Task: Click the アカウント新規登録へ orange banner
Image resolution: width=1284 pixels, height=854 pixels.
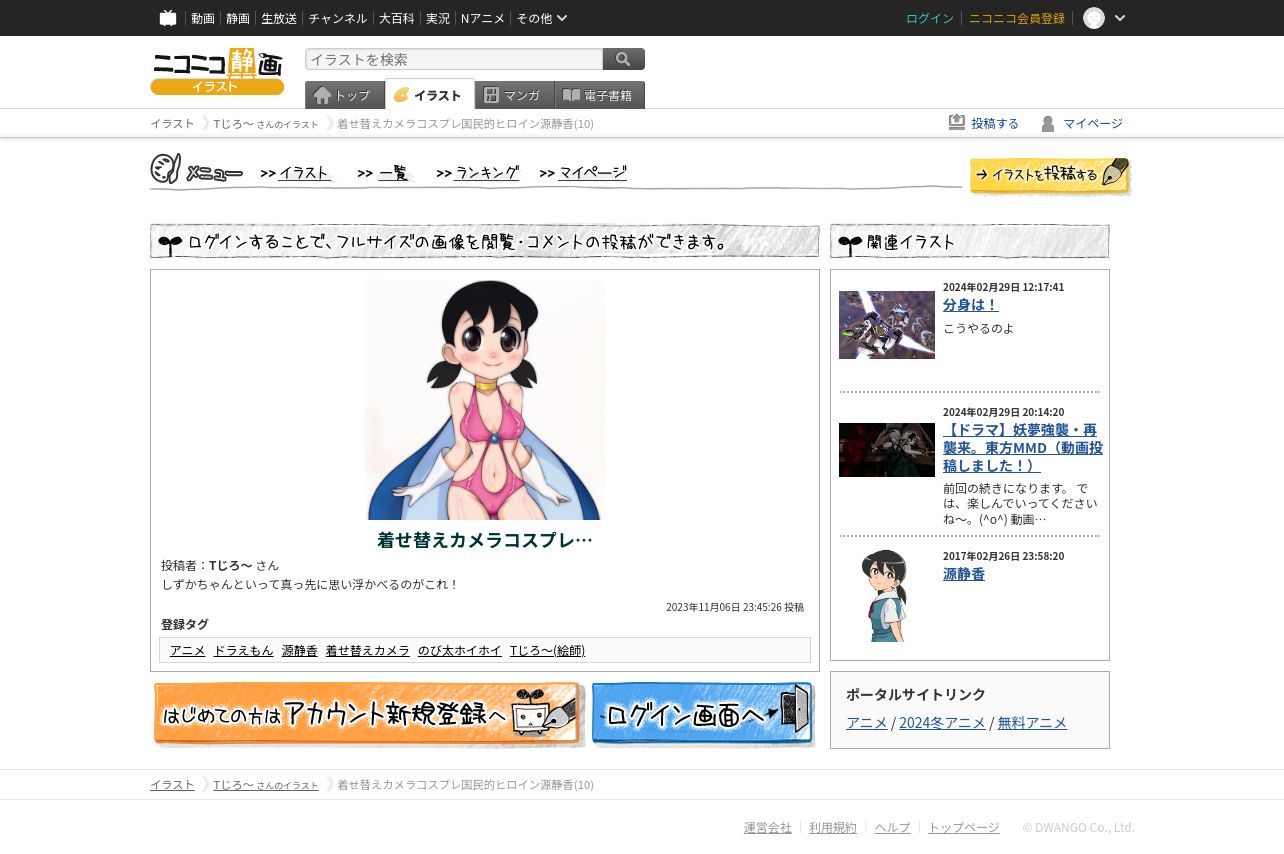Action: click(368, 714)
